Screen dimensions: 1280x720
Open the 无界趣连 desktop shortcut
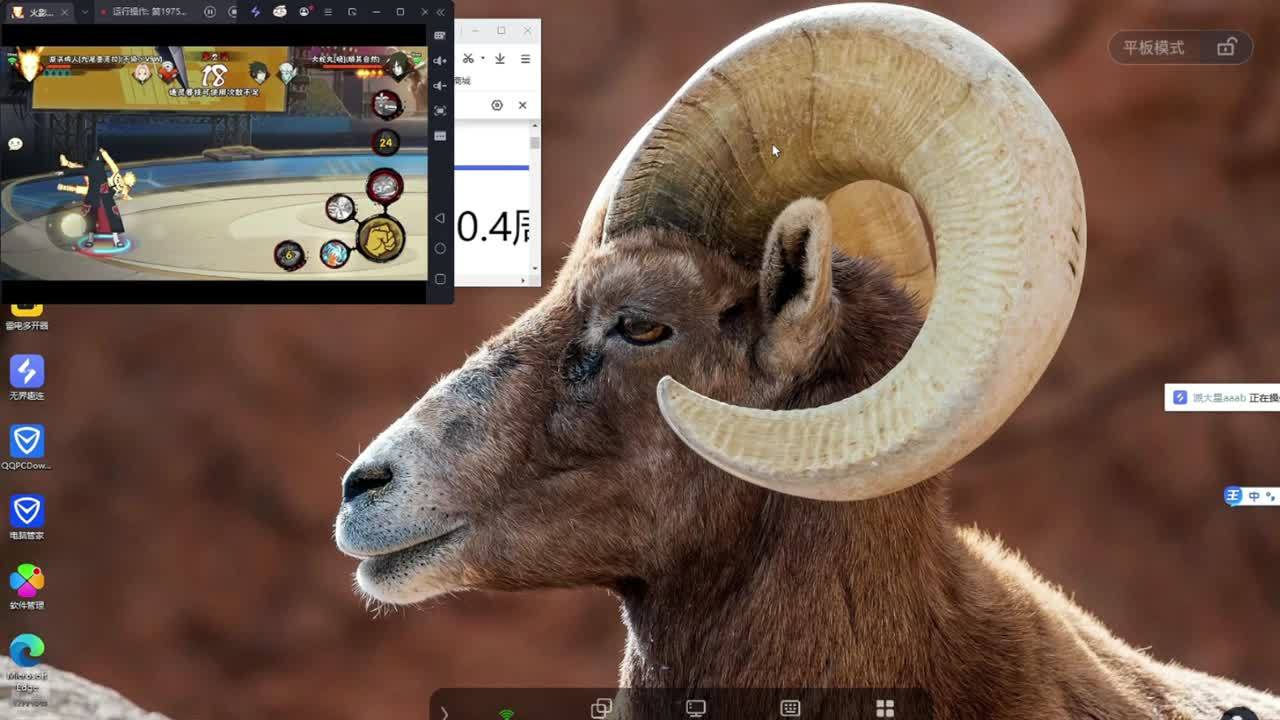click(27, 377)
